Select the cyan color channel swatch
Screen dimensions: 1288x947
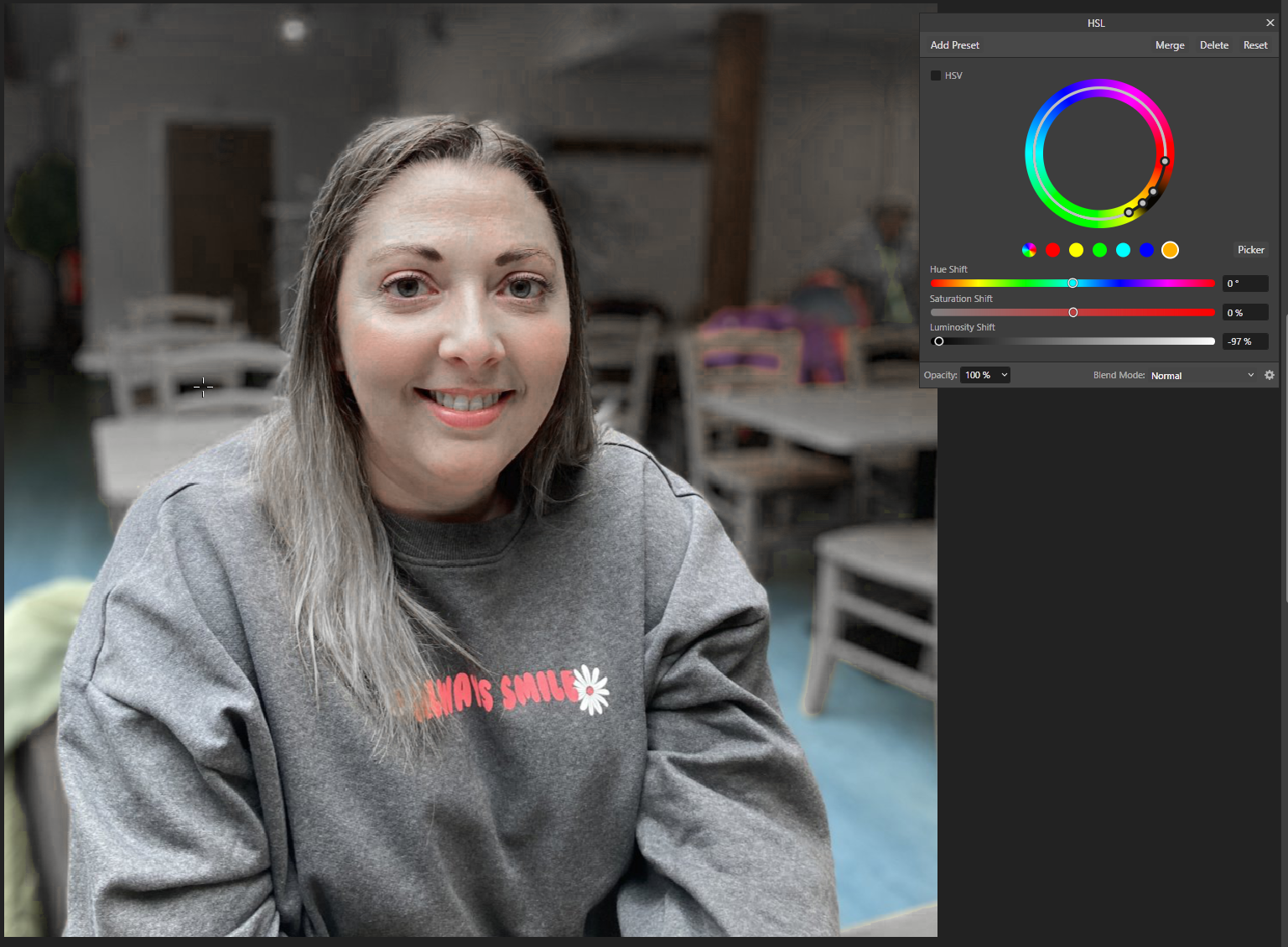[1123, 250]
